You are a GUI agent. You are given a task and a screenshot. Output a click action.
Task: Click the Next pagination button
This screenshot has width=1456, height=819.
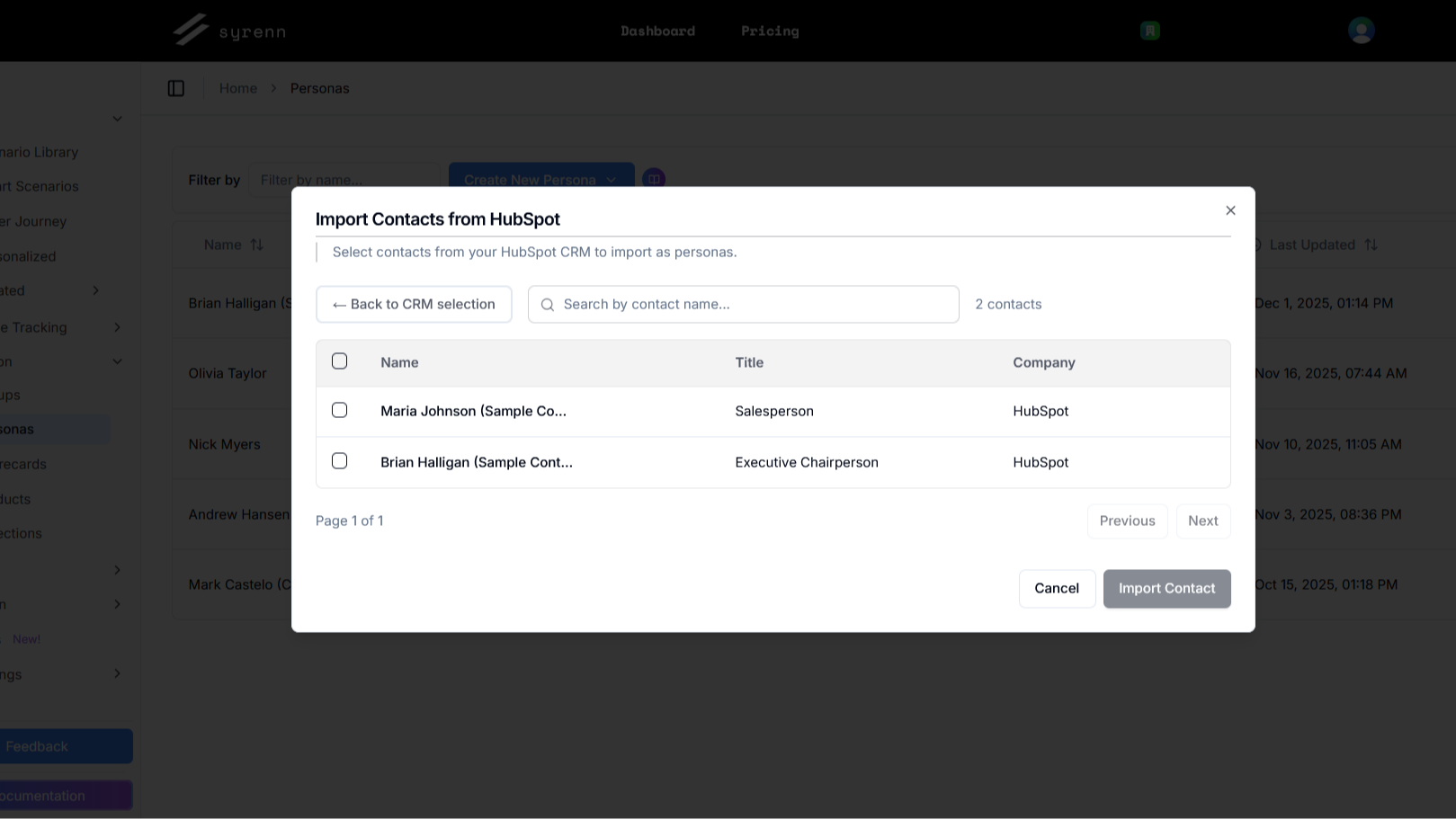tap(1203, 521)
